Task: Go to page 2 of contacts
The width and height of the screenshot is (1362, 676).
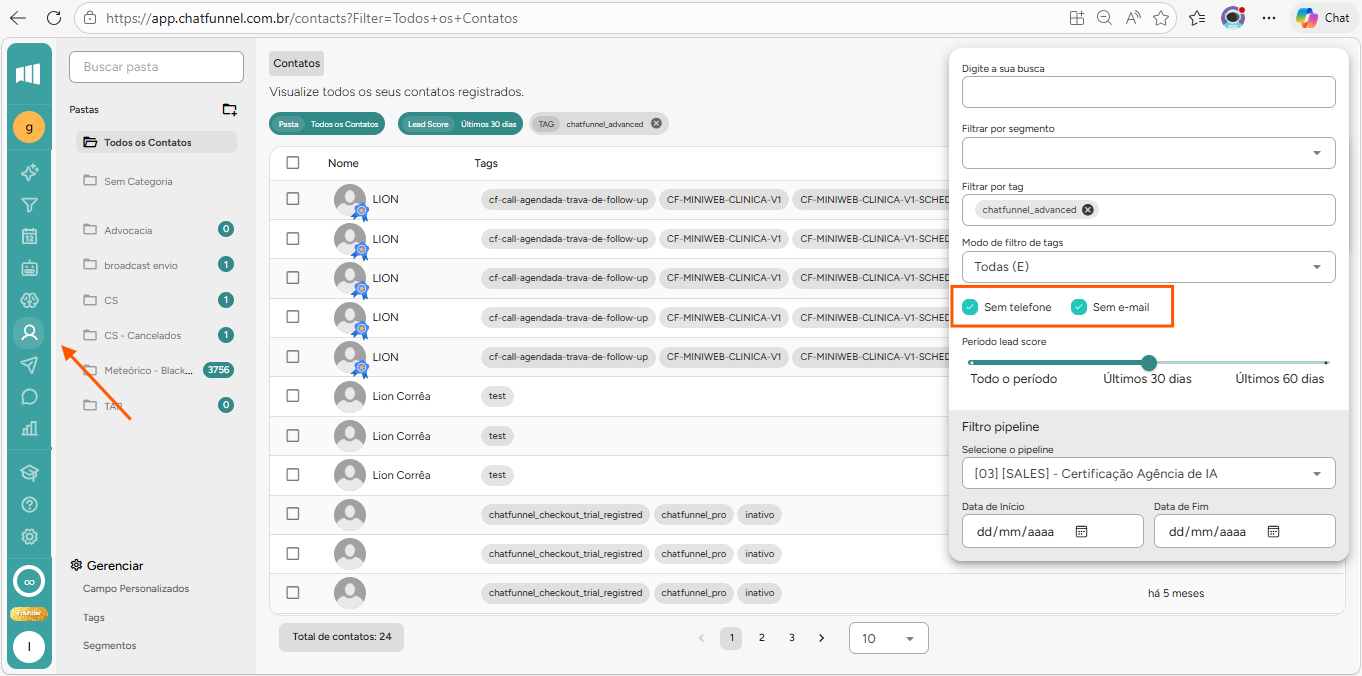Action: pyautogui.click(x=762, y=638)
